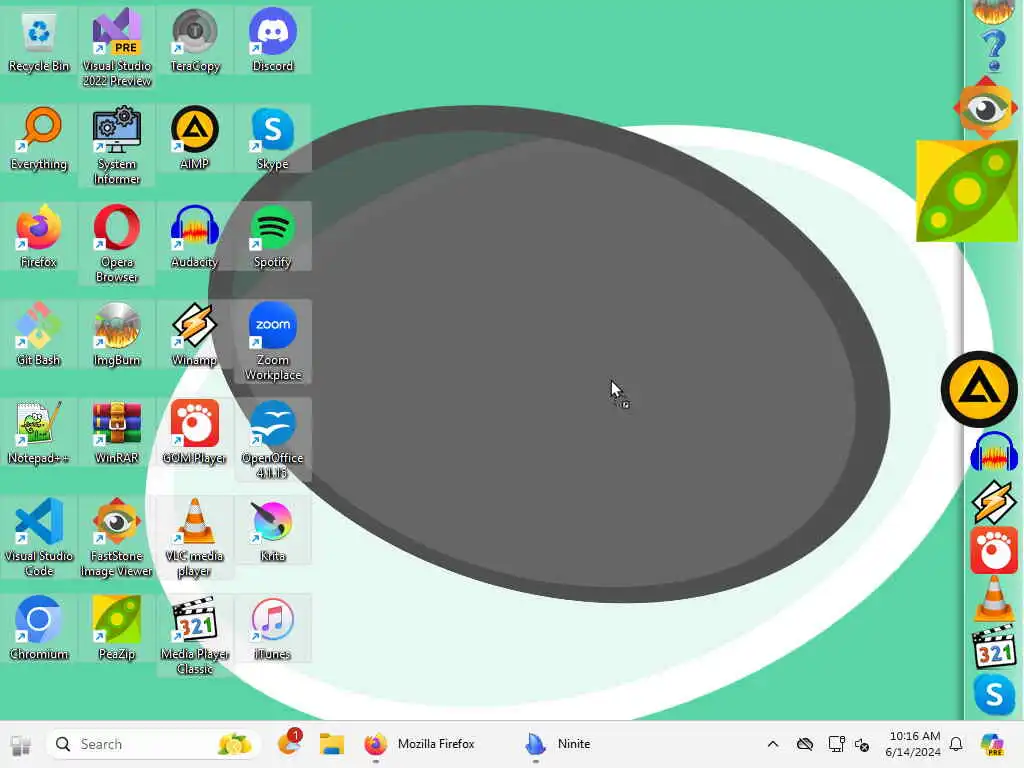Click the AIMP icon in the side dock

[x=979, y=390]
